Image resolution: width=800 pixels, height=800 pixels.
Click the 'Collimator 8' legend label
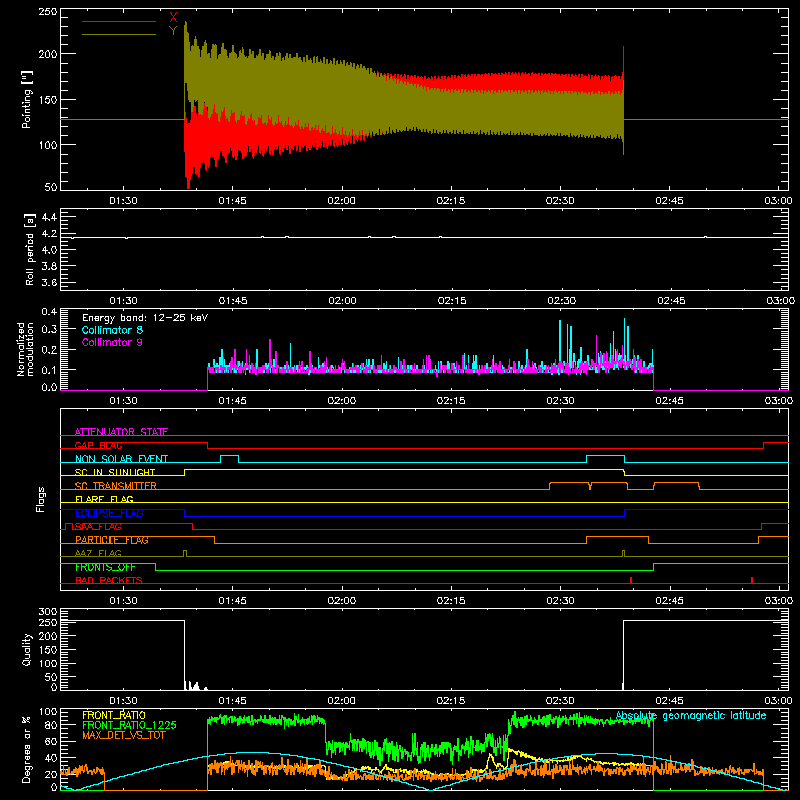112,330
